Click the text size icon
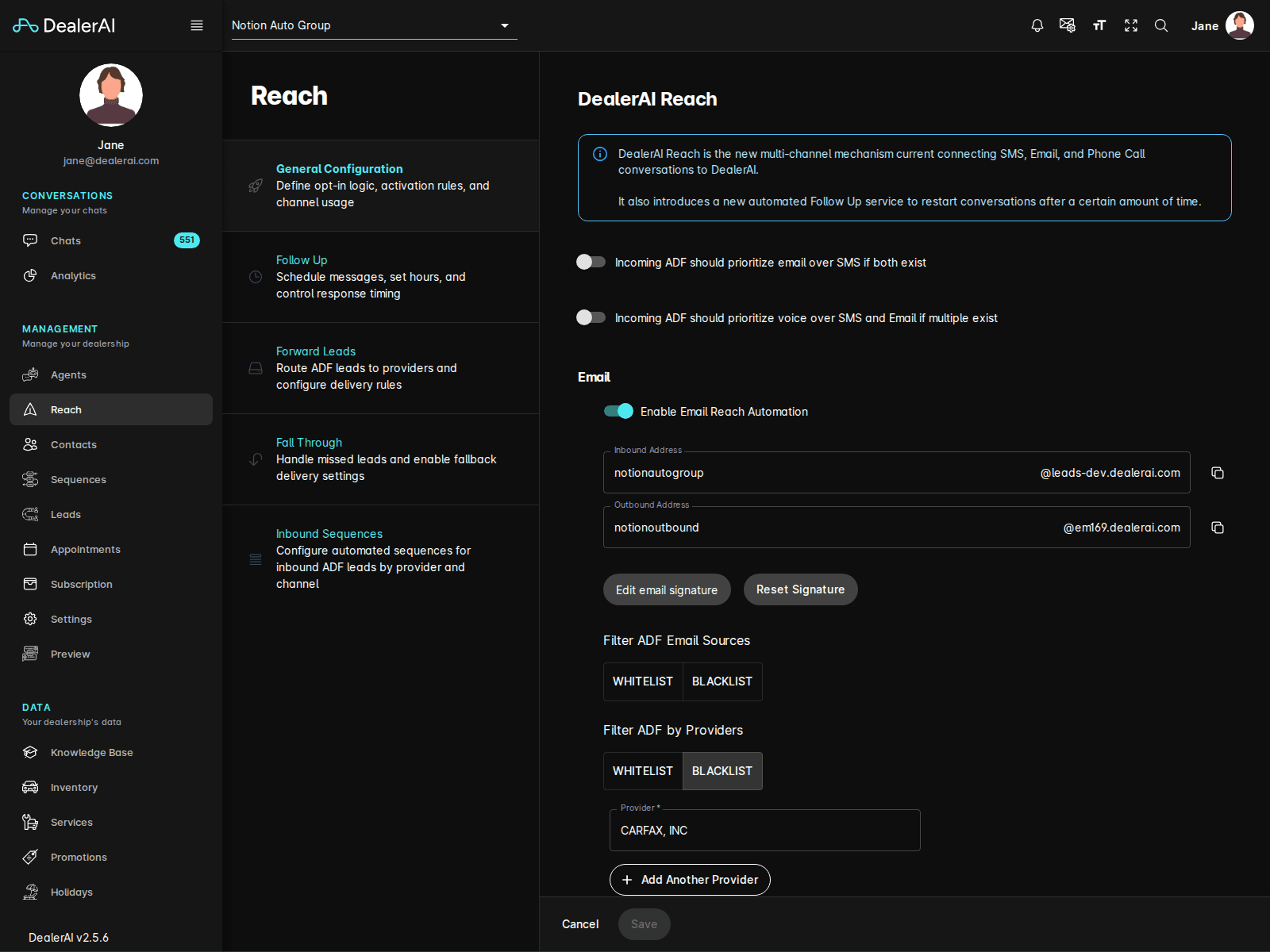The height and width of the screenshot is (952, 1270). pos(1099,25)
